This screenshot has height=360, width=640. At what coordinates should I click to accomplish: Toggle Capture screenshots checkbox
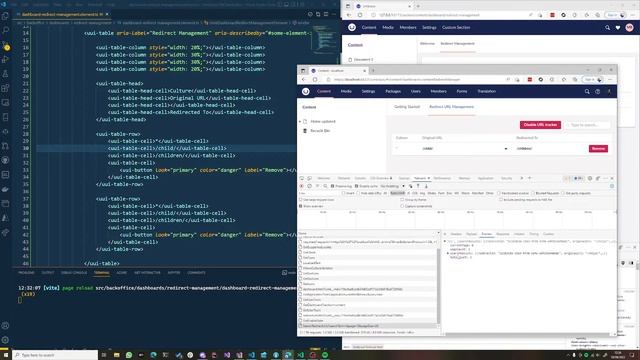402,206
